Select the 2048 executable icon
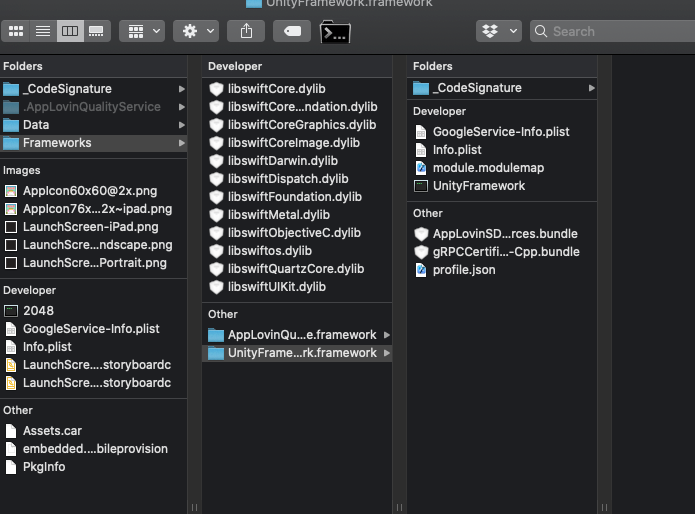695x514 pixels. [11, 311]
